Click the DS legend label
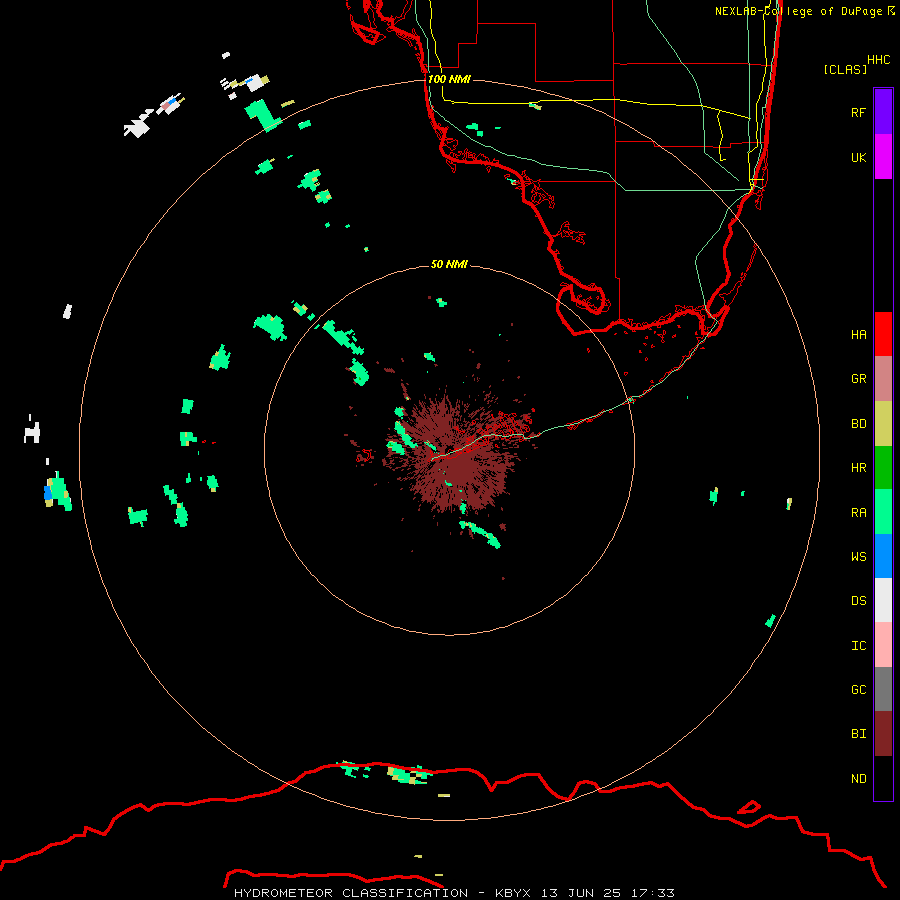 (858, 601)
